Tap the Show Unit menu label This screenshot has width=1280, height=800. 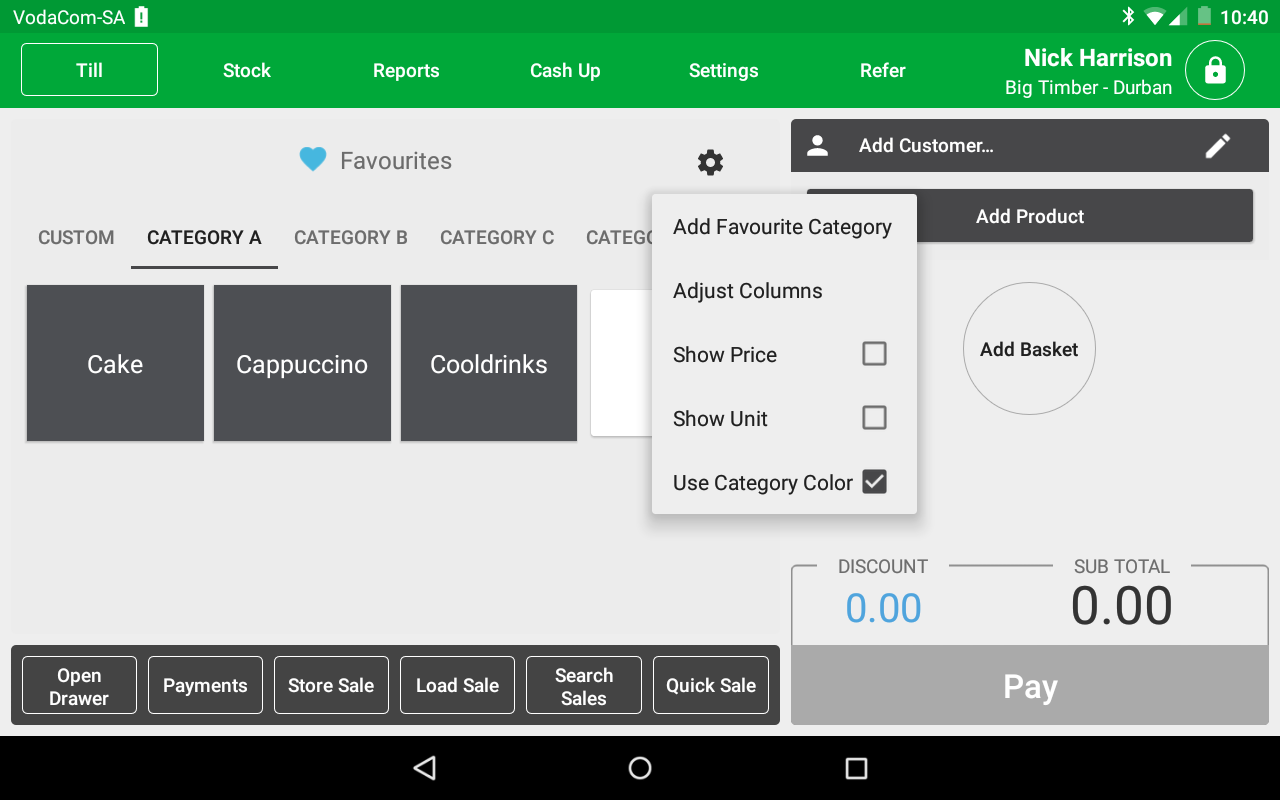[x=720, y=419]
